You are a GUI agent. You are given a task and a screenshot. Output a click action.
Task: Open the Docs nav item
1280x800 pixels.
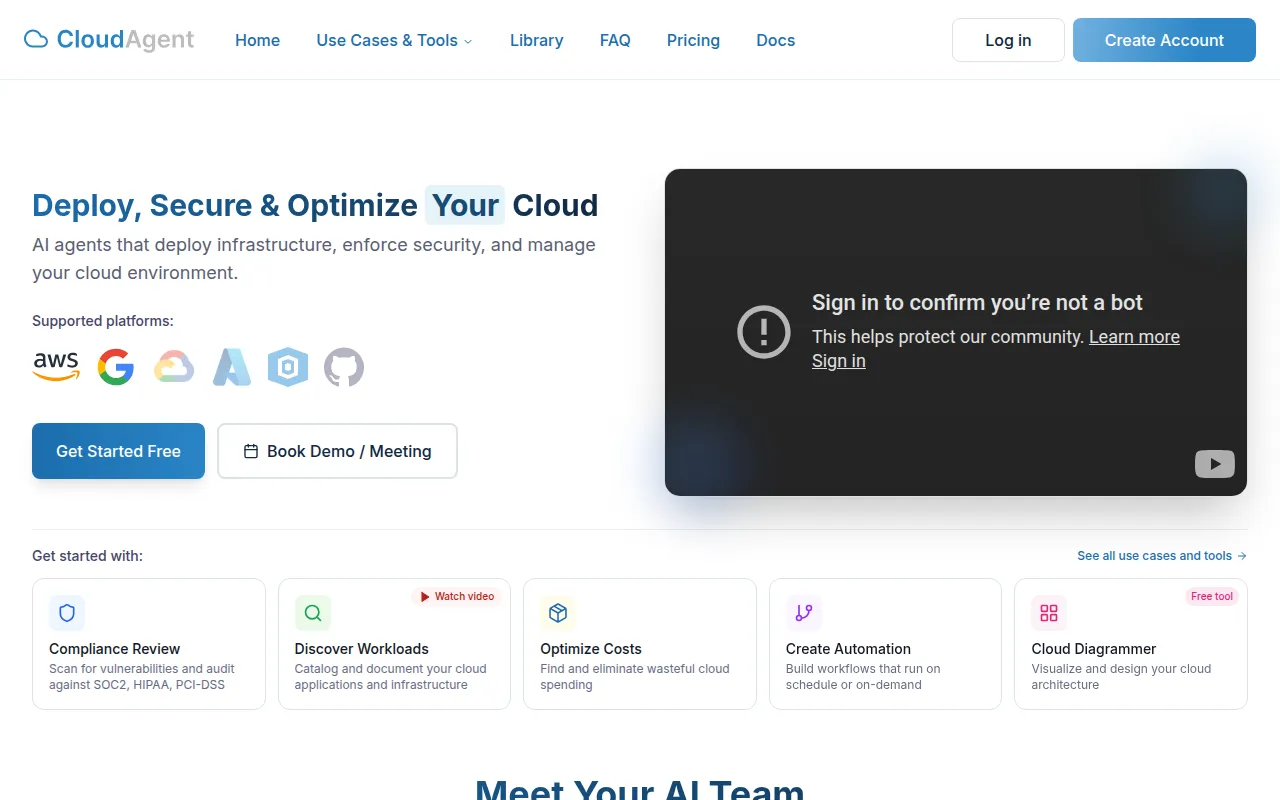click(x=775, y=40)
